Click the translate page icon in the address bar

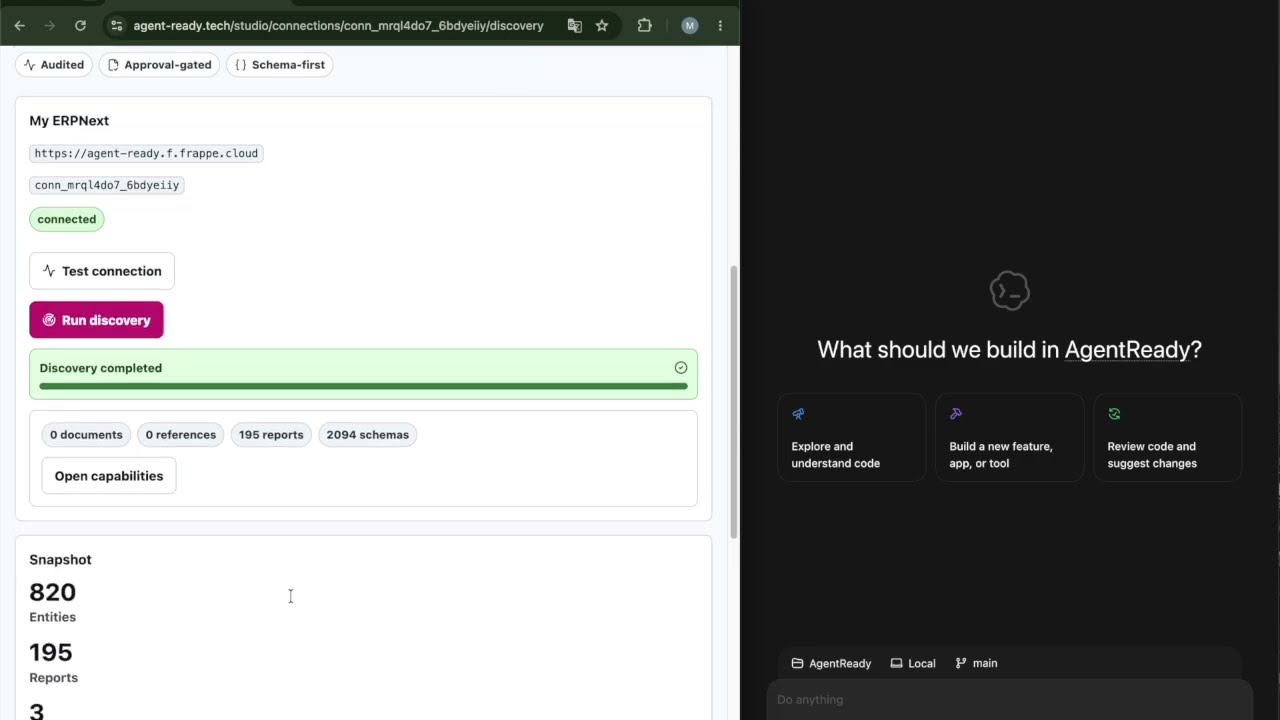coord(574,26)
